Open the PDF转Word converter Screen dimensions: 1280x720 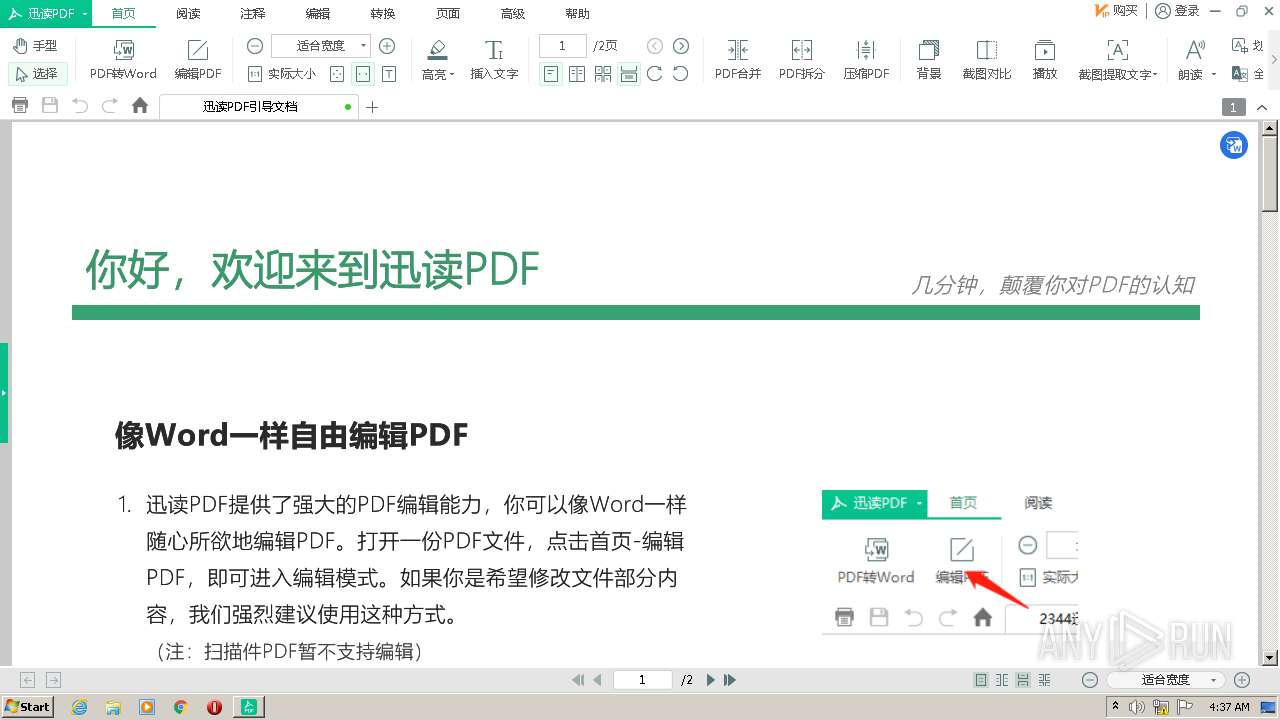click(123, 60)
